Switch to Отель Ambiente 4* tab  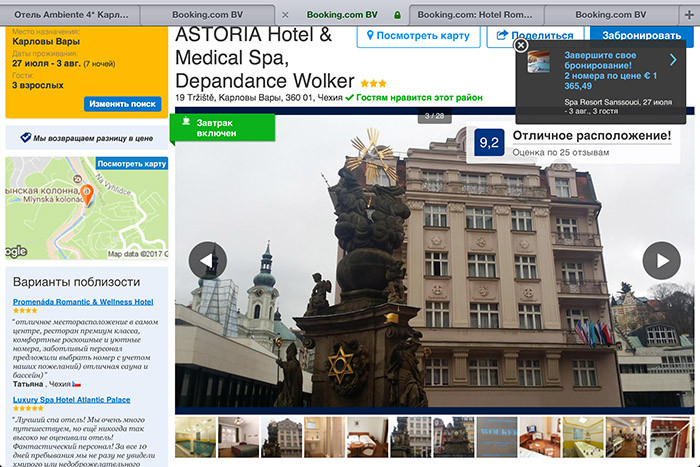tap(71, 15)
